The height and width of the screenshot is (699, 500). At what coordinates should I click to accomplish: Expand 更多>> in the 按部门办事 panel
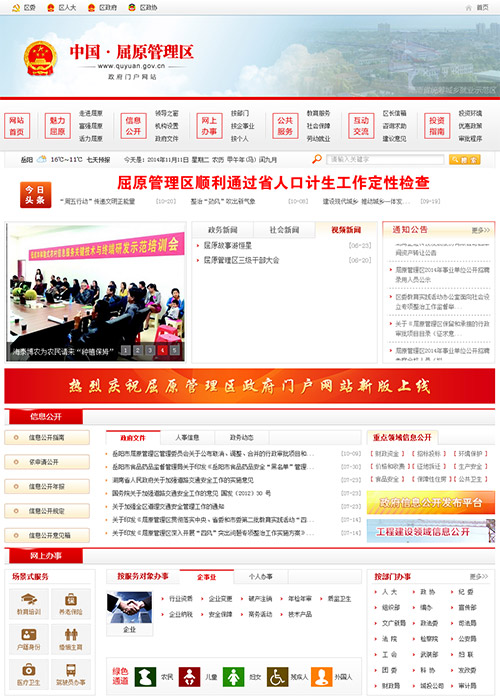click(479, 577)
